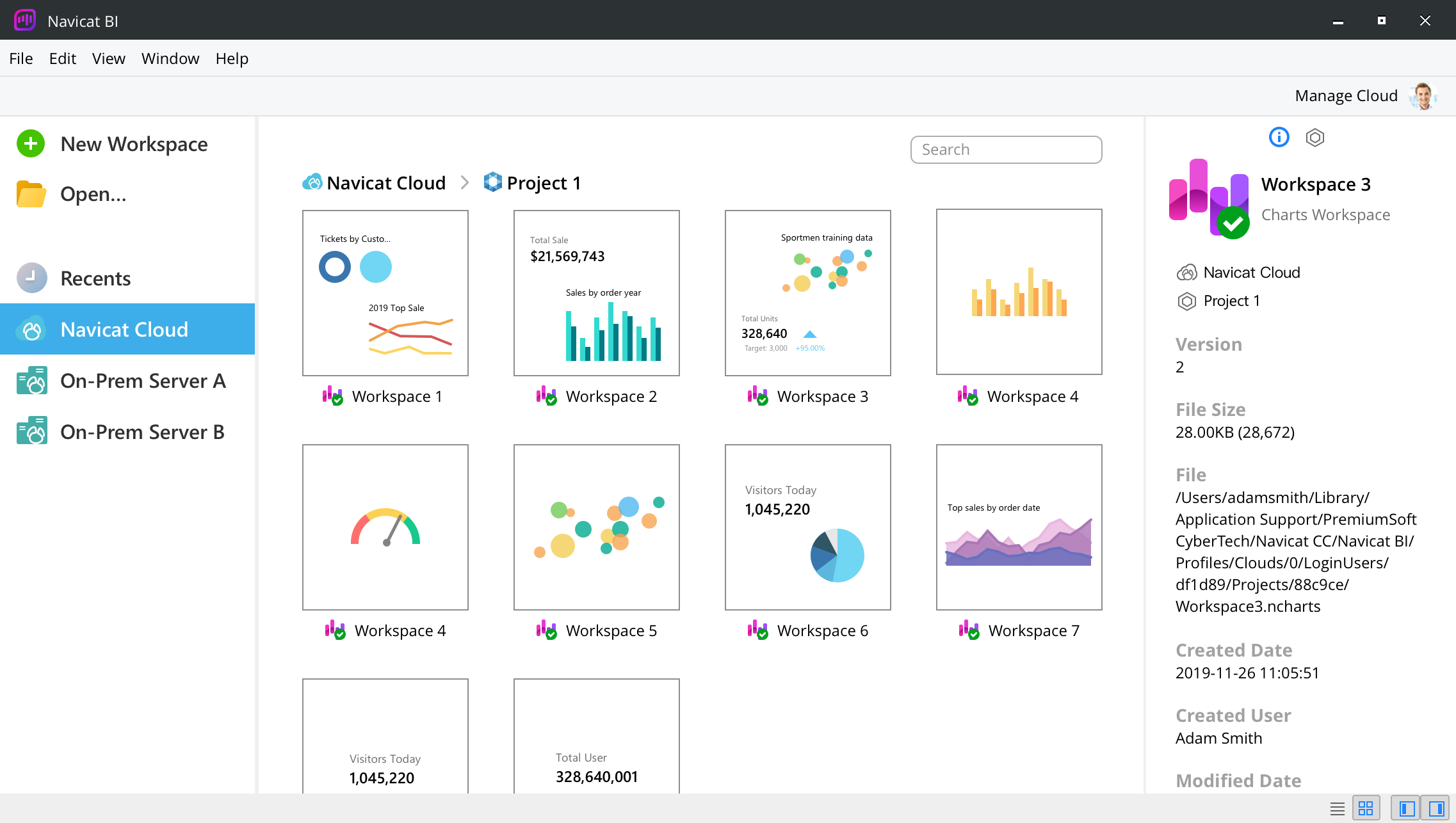
Task: Click the Workspace 5 label icon
Action: click(x=546, y=630)
